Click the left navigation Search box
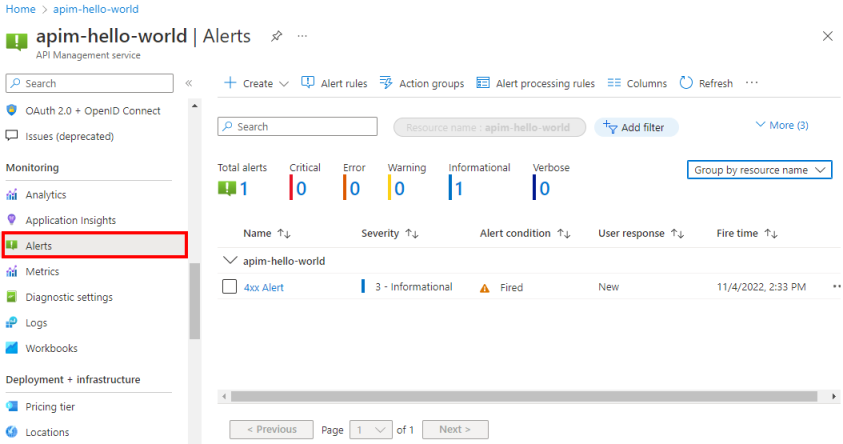 click(x=90, y=83)
